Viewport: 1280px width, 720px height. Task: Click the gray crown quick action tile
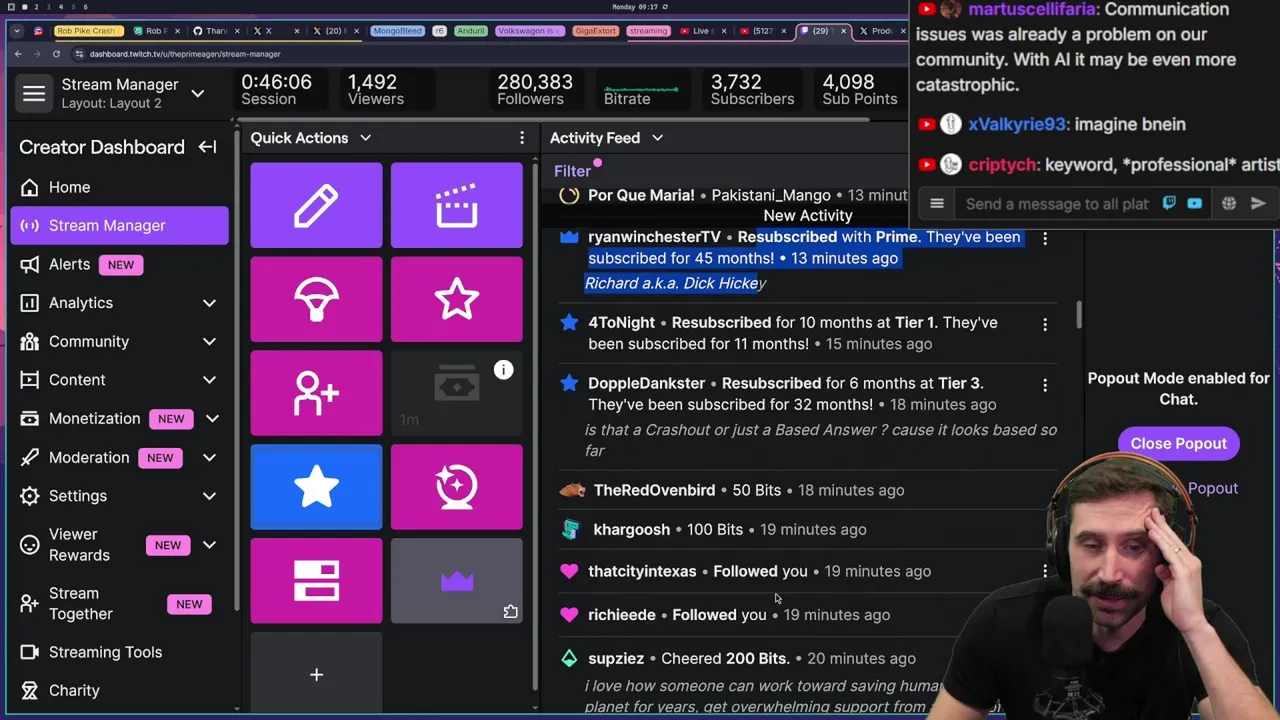(457, 581)
